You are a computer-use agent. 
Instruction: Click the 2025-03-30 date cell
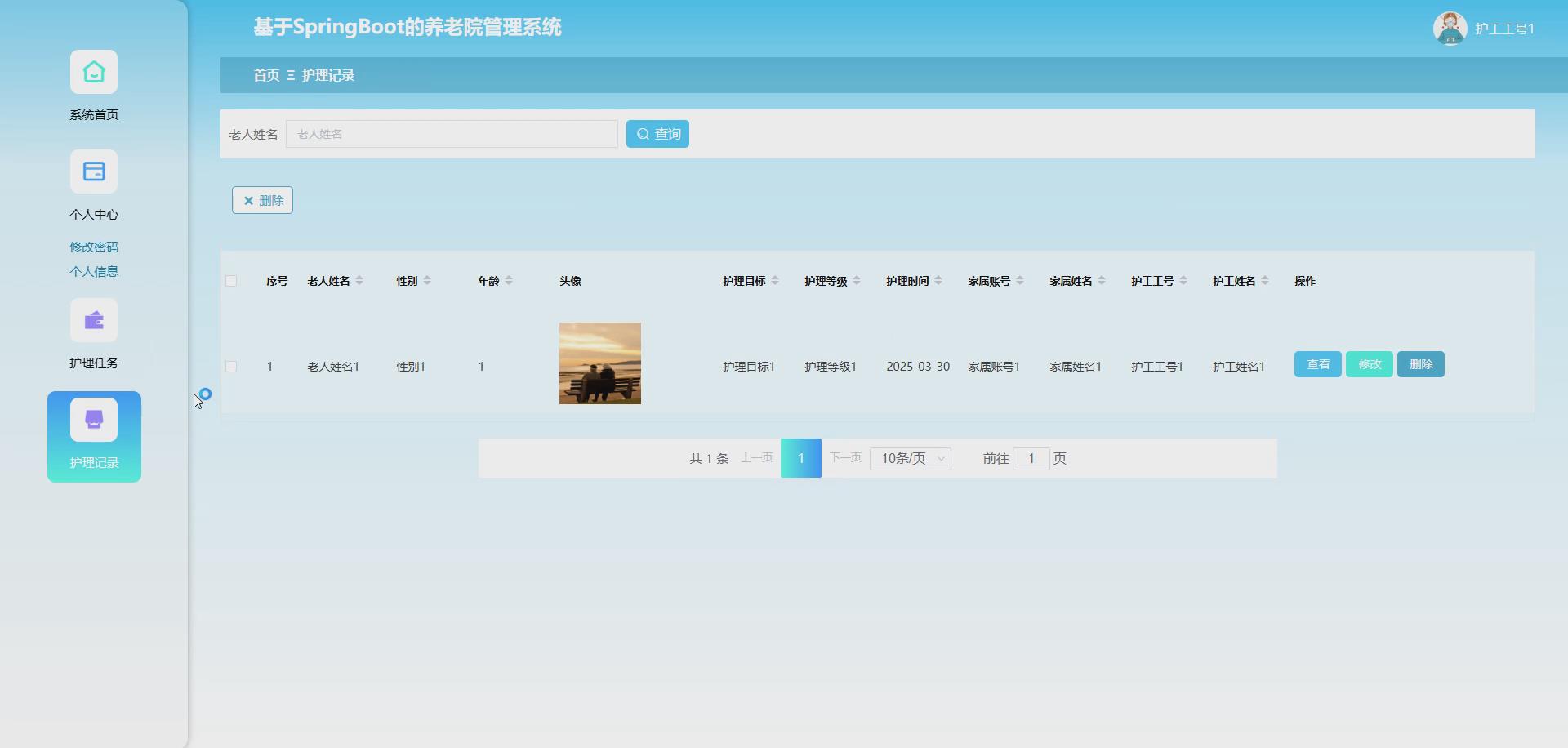pos(918,367)
